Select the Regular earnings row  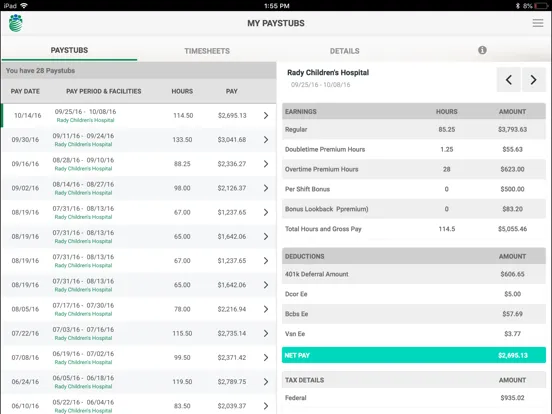(x=414, y=130)
